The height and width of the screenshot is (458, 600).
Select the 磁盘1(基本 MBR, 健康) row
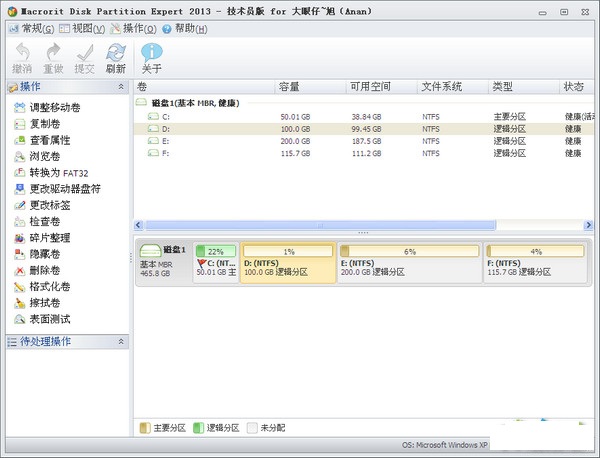(364, 103)
